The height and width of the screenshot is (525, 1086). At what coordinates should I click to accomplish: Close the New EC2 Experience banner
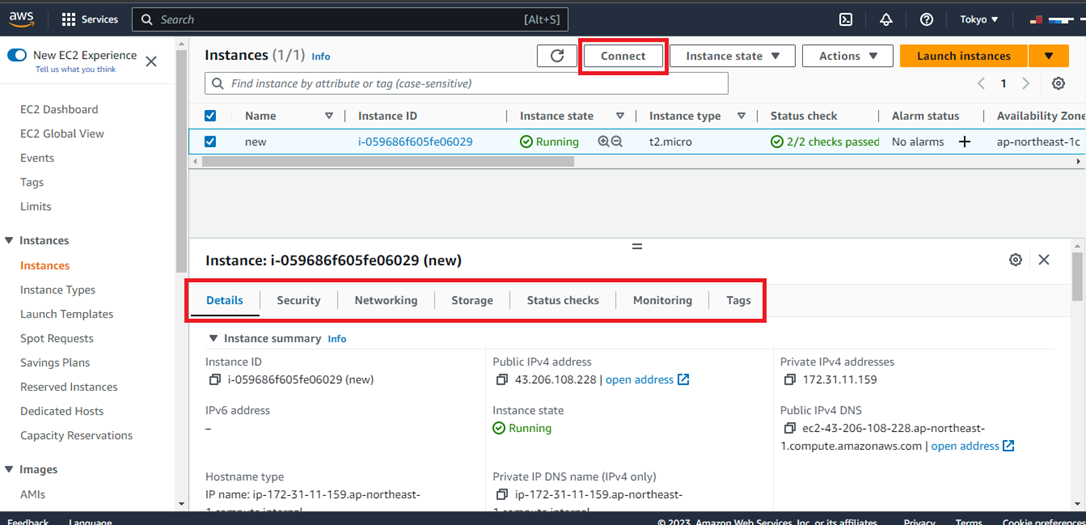151,61
